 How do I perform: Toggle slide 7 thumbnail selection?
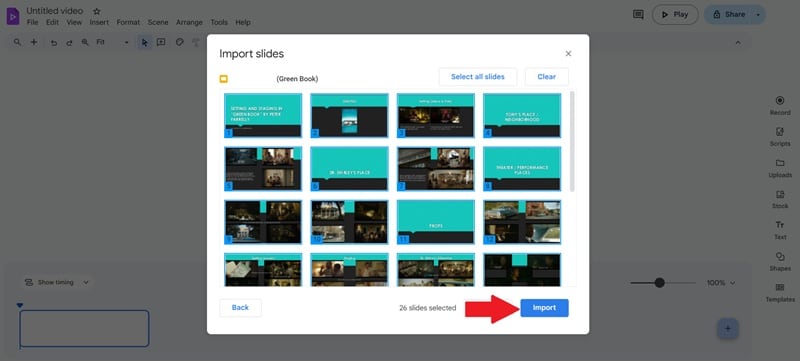coord(436,169)
